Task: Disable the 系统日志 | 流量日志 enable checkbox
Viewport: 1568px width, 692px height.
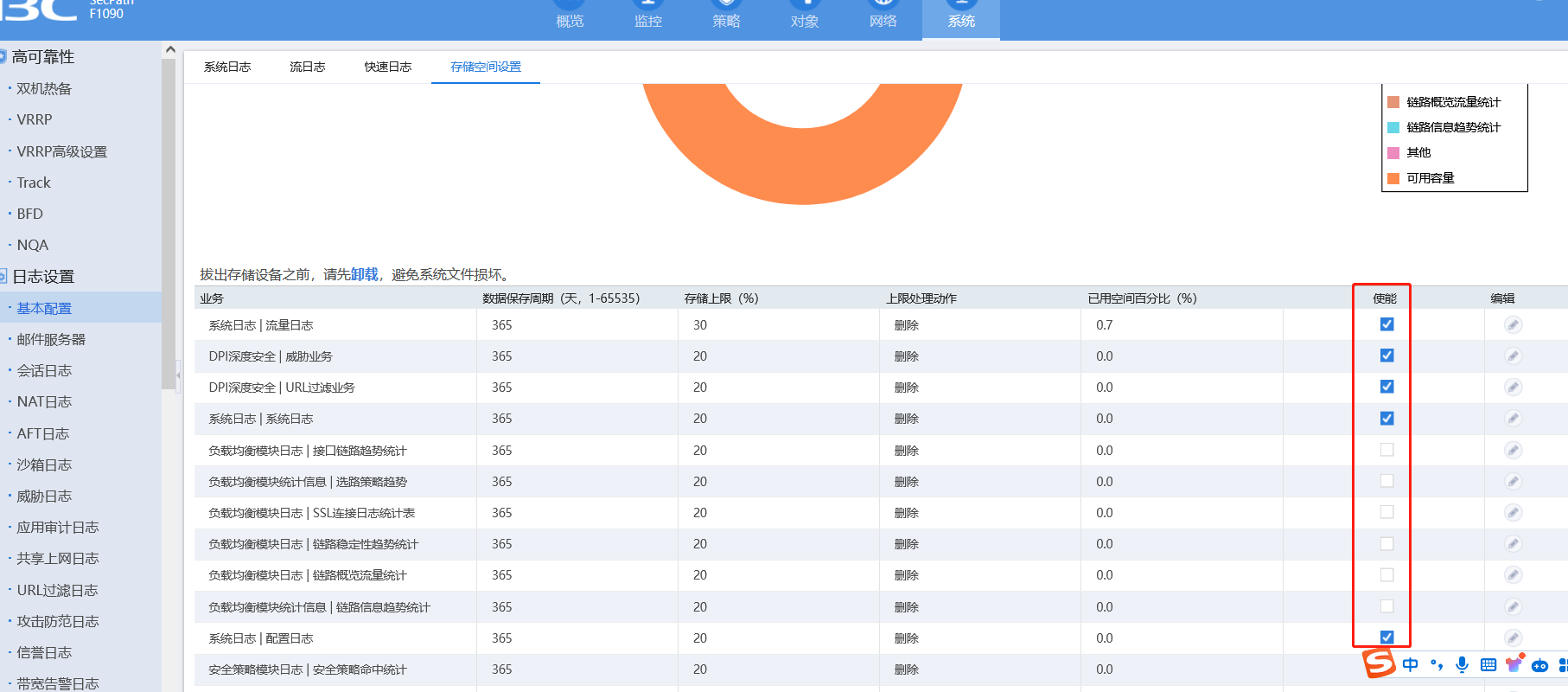Action: [x=1386, y=324]
